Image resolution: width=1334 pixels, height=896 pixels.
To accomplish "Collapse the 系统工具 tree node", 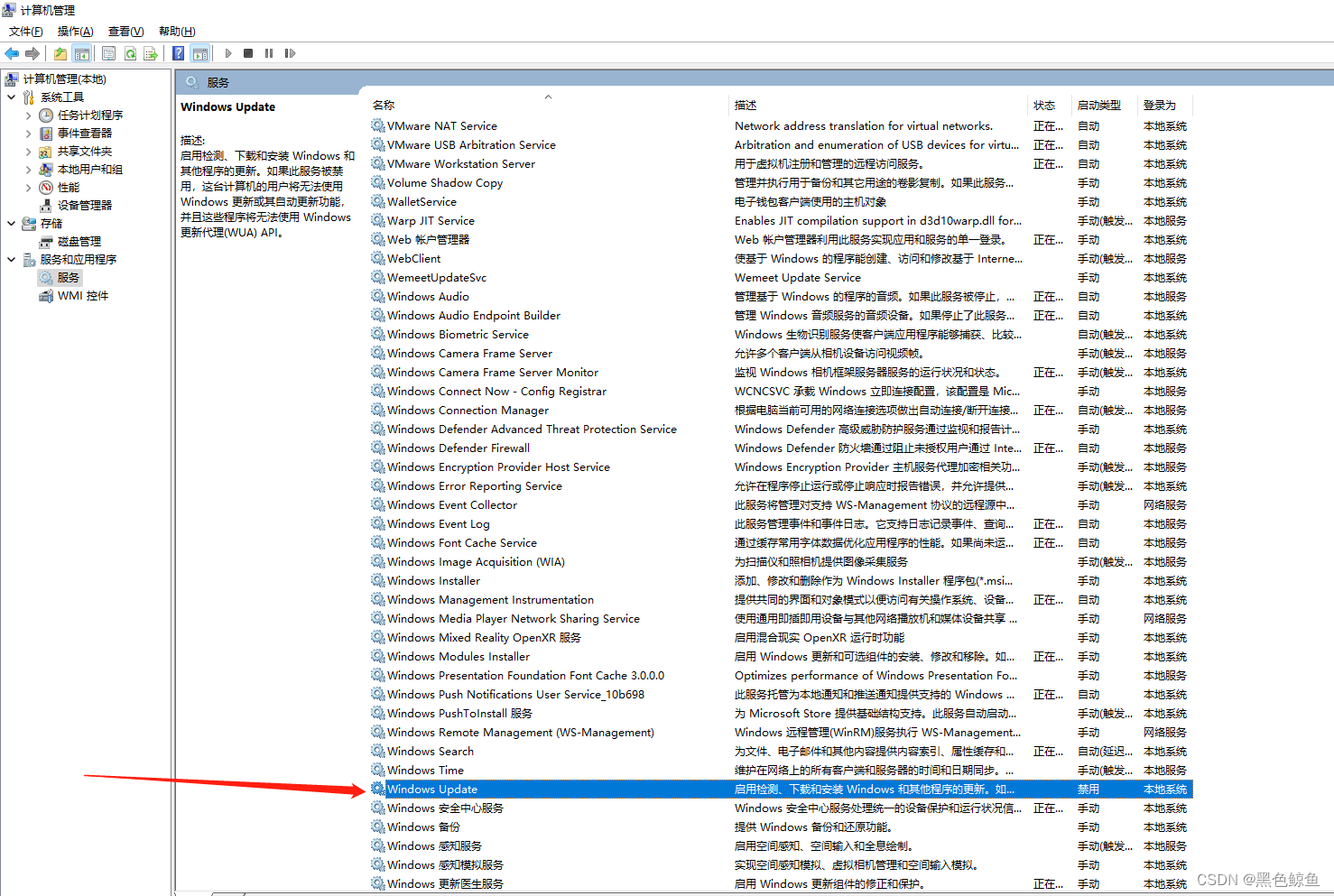I will [11, 97].
